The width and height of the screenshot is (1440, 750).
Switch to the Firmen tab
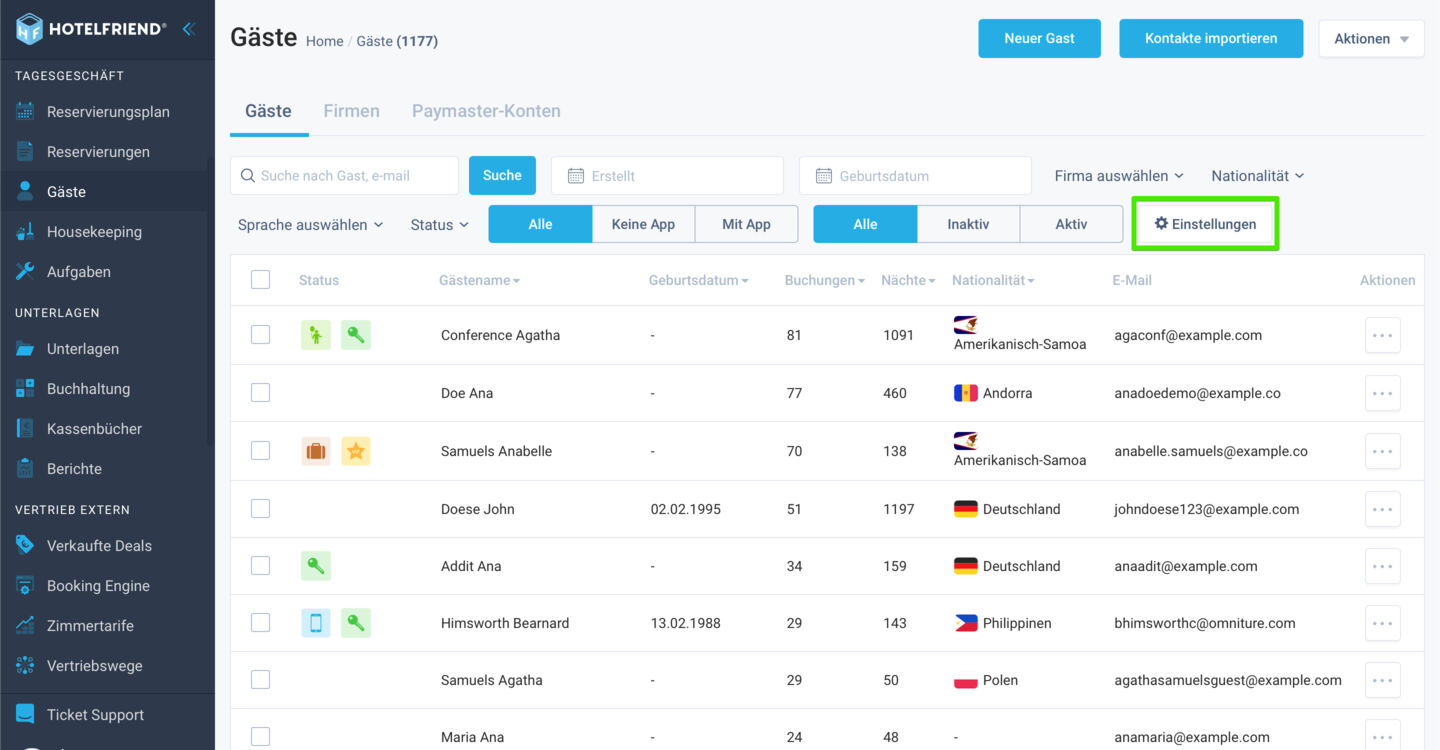pos(351,111)
